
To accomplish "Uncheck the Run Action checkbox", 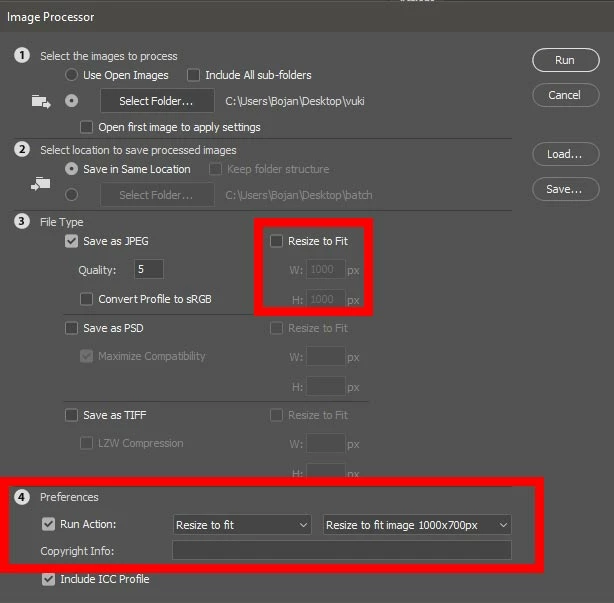I will [48, 524].
